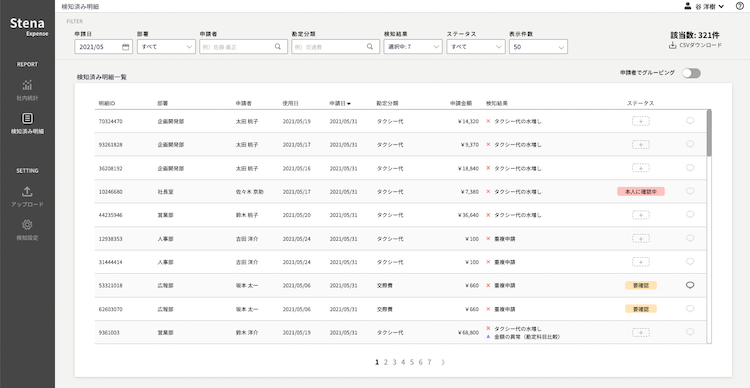Open the 検知結果 dropdown
Viewport: 750px width, 388px height.
pyautogui.click(x=413, y=47)
